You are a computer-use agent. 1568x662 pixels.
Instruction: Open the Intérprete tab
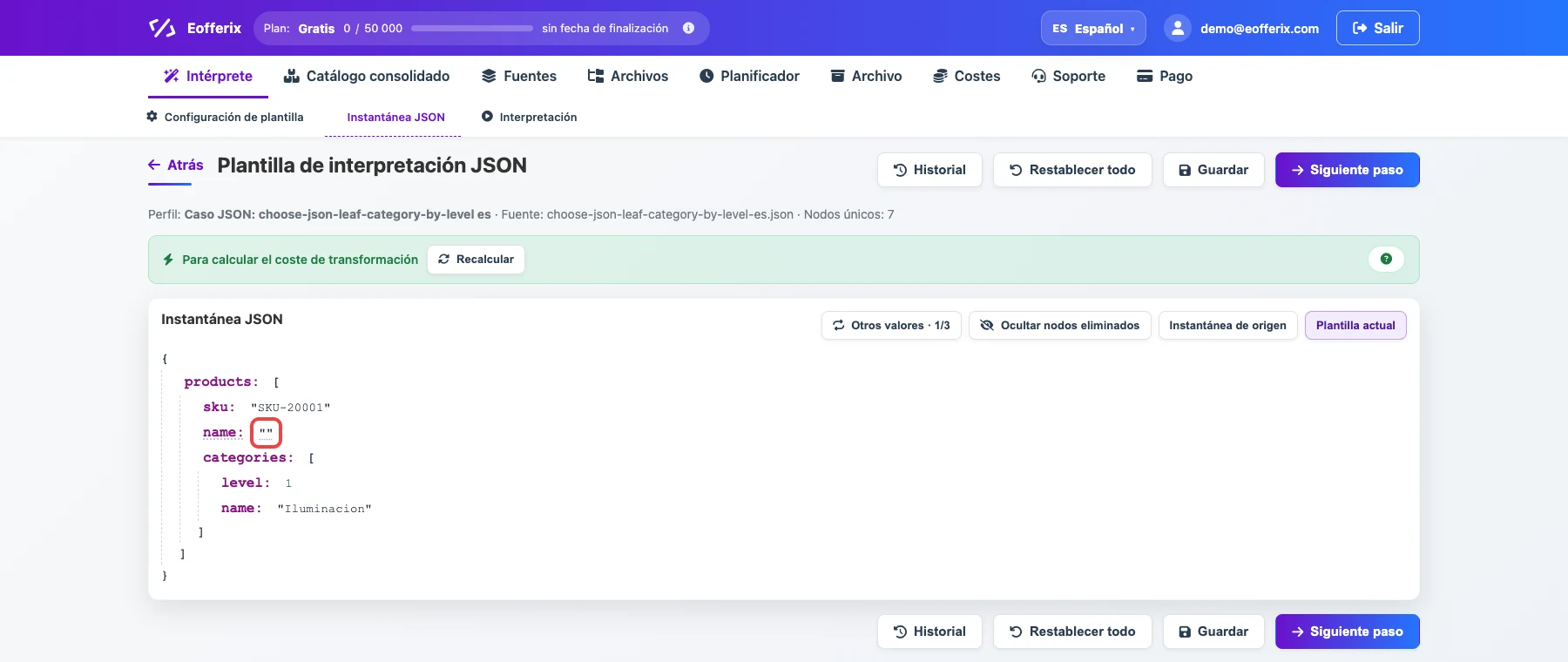[208, 76]
